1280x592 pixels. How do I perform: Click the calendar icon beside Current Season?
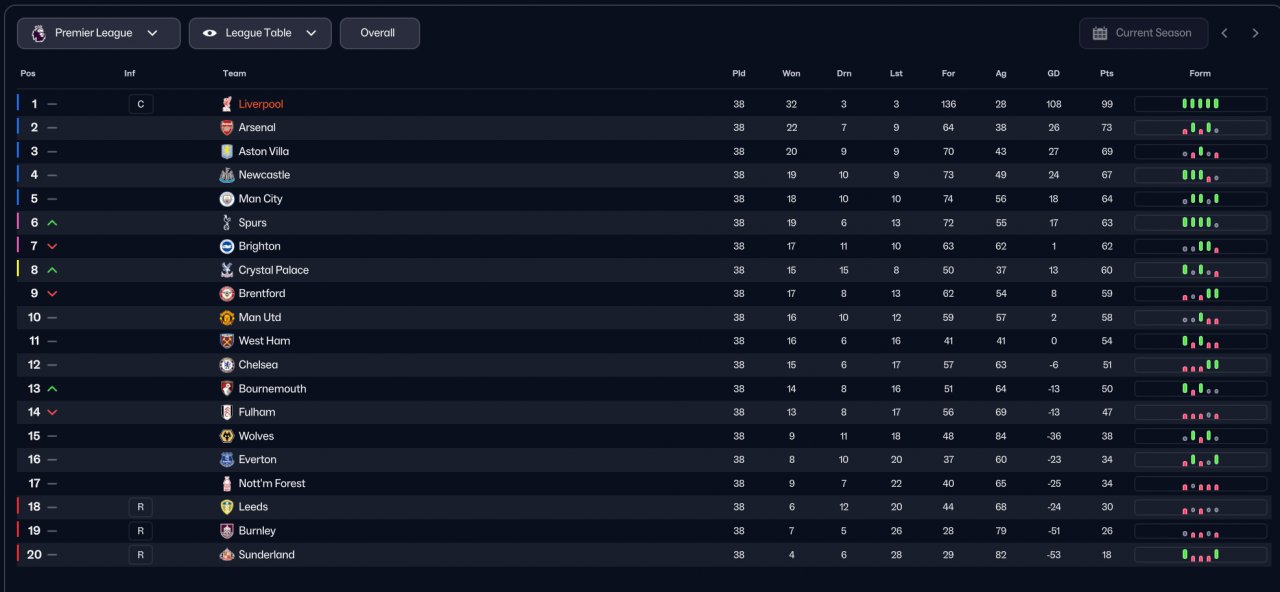point(1100,33)
